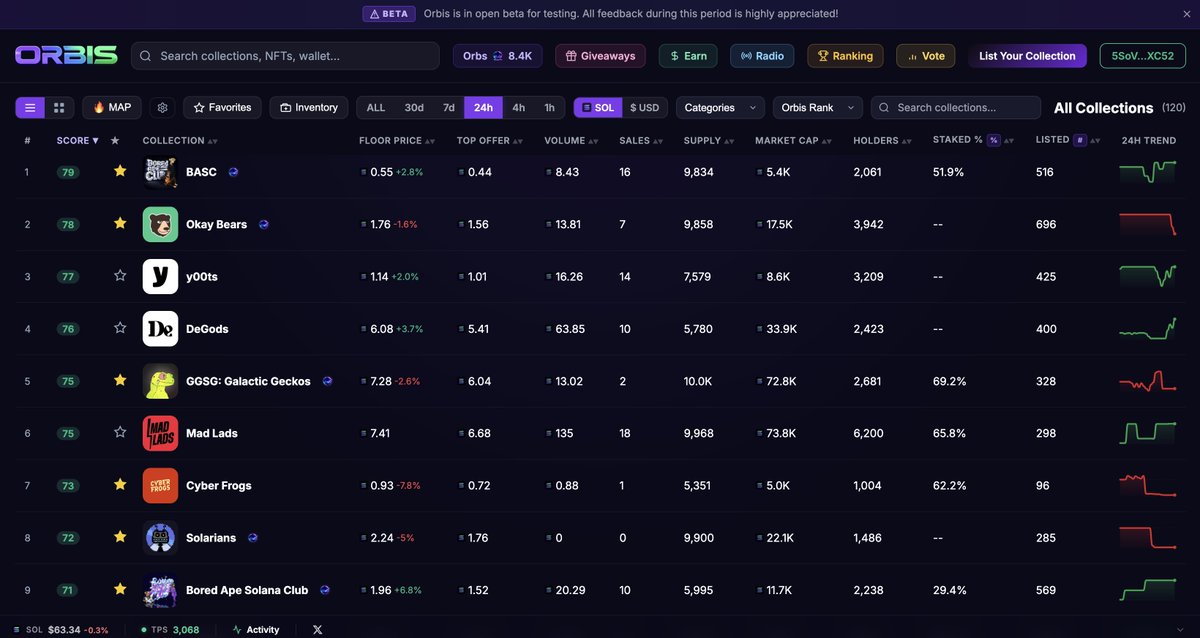Screen dimensions: 1200x638
Task: Open the connected wallet 5SoV...XC52
Action: pos(1142,56)
